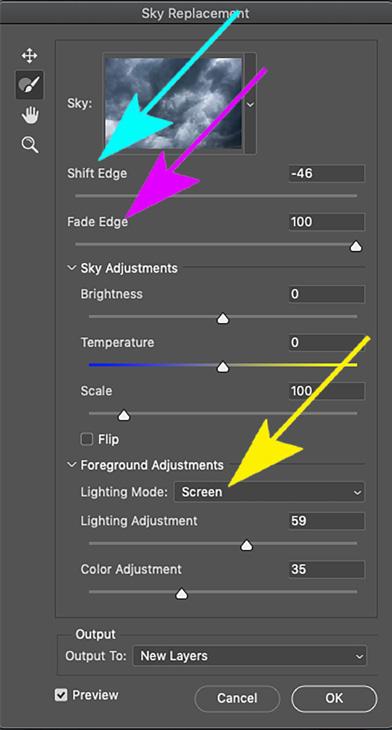The width and height of the screenshot is (392, 730).
Task: Enable the Flip checkbox
Action: (87, 439)
